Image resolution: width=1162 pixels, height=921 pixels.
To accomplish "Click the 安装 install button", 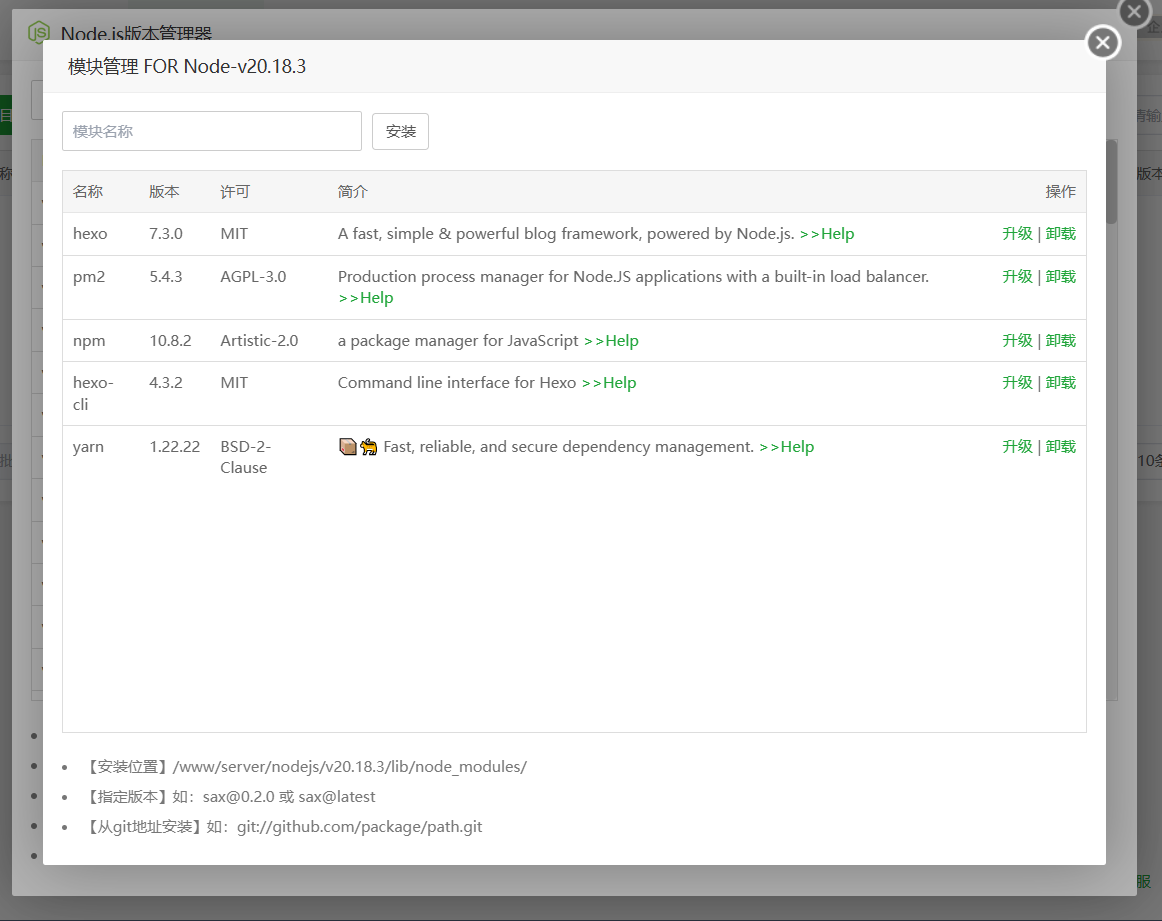I will click(400, 131).
